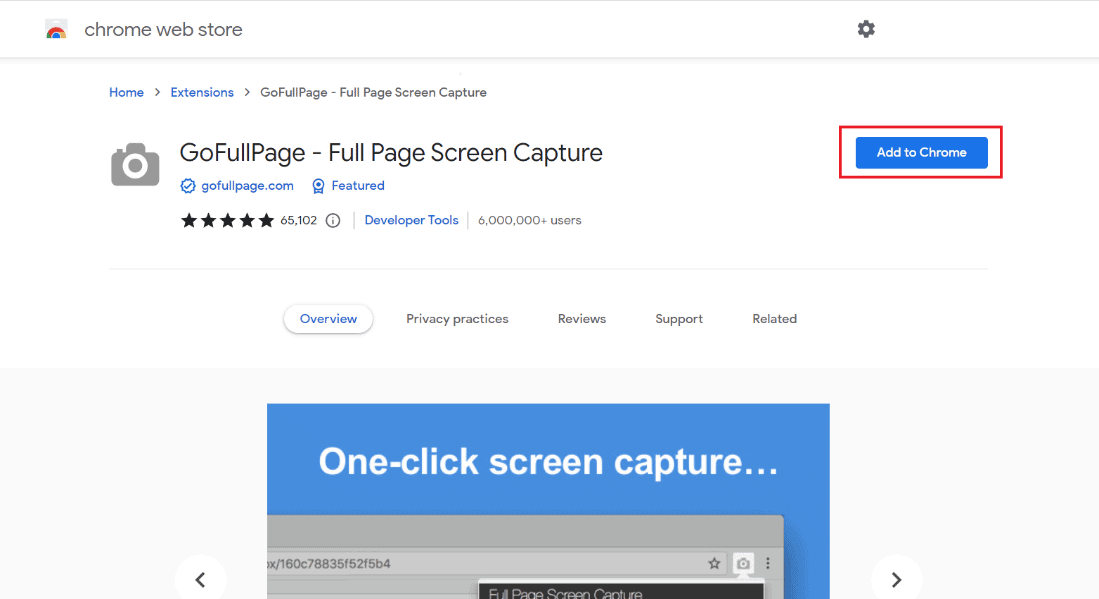Image resolution: width=1099 pixels, height=599 pixels.
Task: Click the three-dot menu in the preview image
Action: [x=768, y=563]
